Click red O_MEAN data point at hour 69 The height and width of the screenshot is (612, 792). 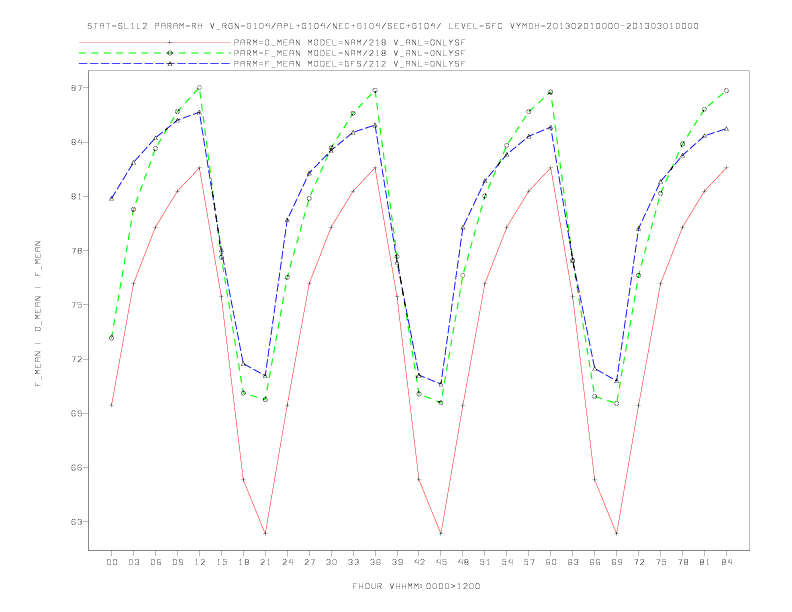(x=617, y=533)
